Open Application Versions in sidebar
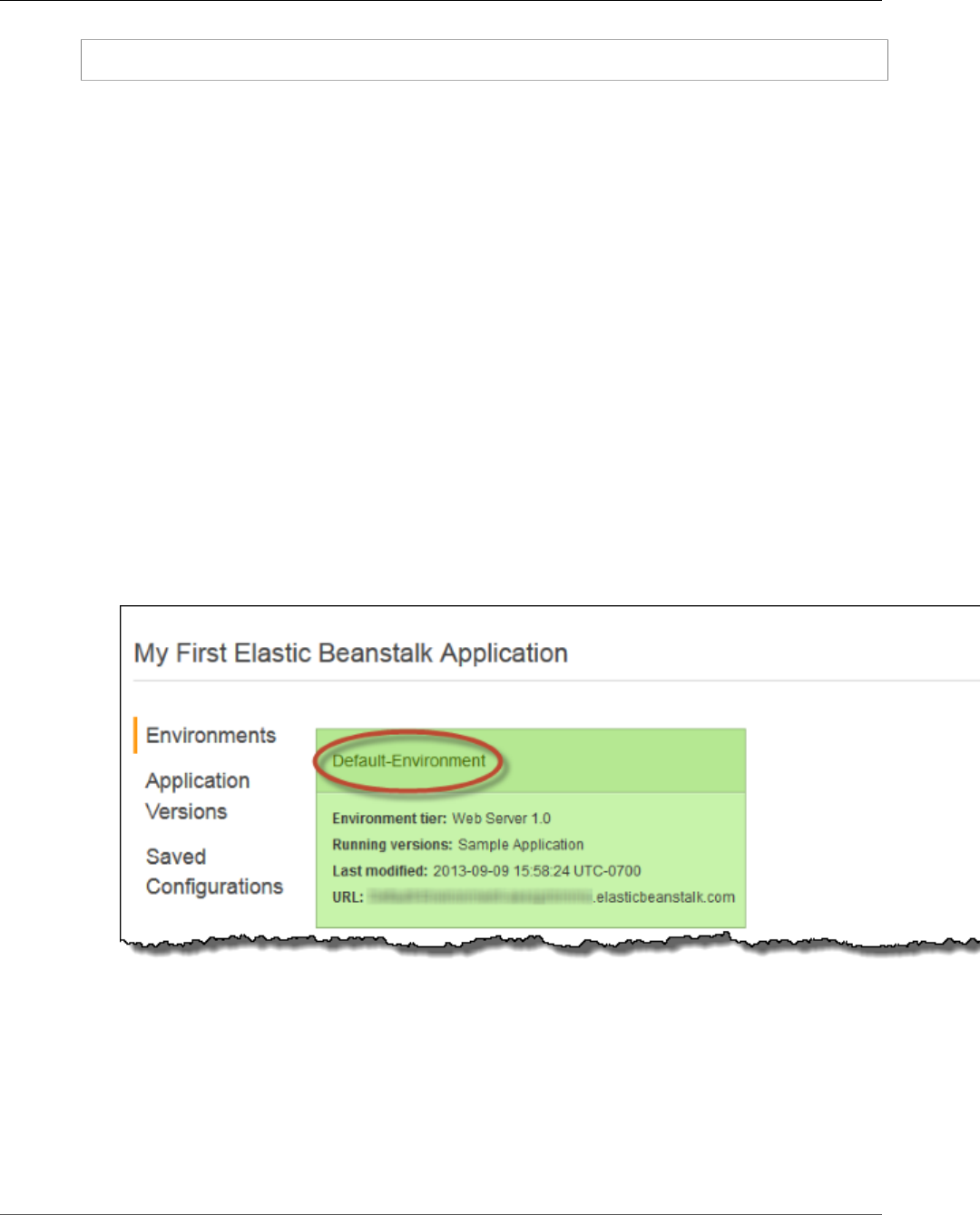The height and width of the screenshot is (1215, 980). (x=198, y=796)
